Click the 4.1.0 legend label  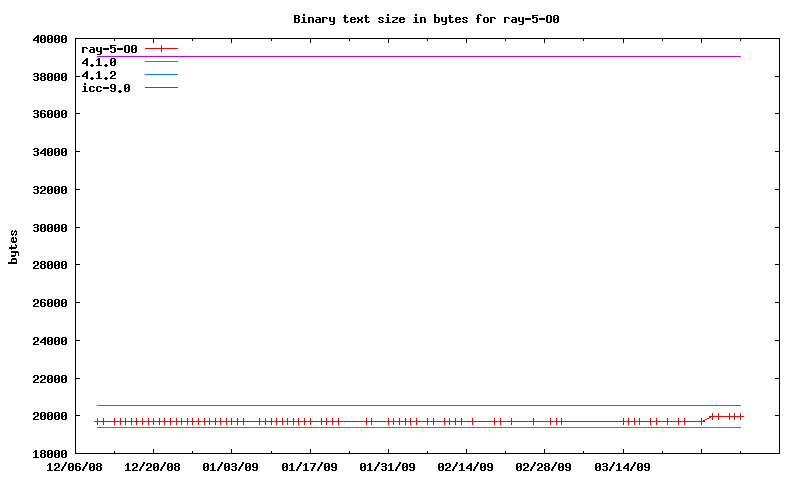pos(99,62)
